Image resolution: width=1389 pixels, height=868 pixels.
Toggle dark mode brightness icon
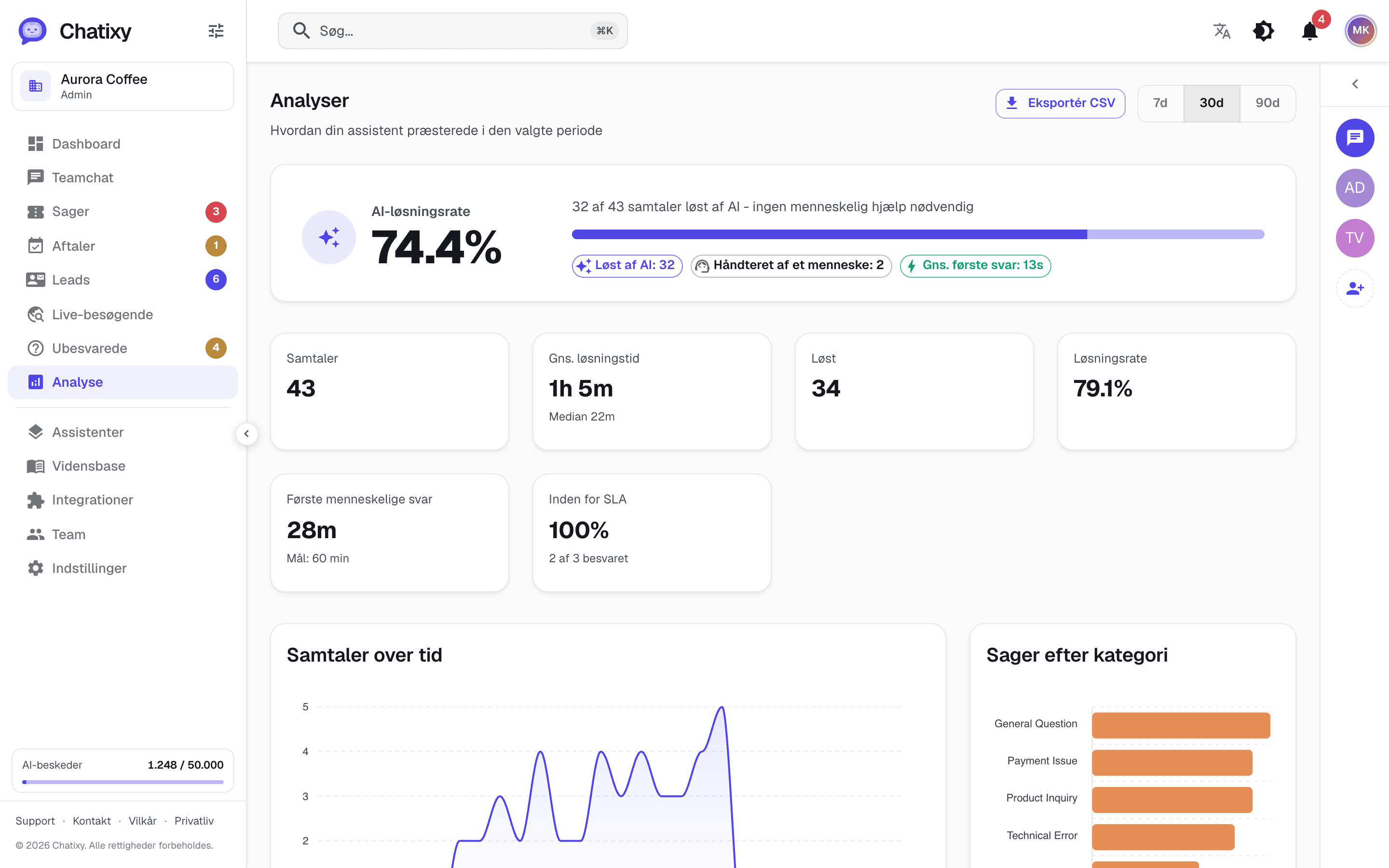point(1263,31)
